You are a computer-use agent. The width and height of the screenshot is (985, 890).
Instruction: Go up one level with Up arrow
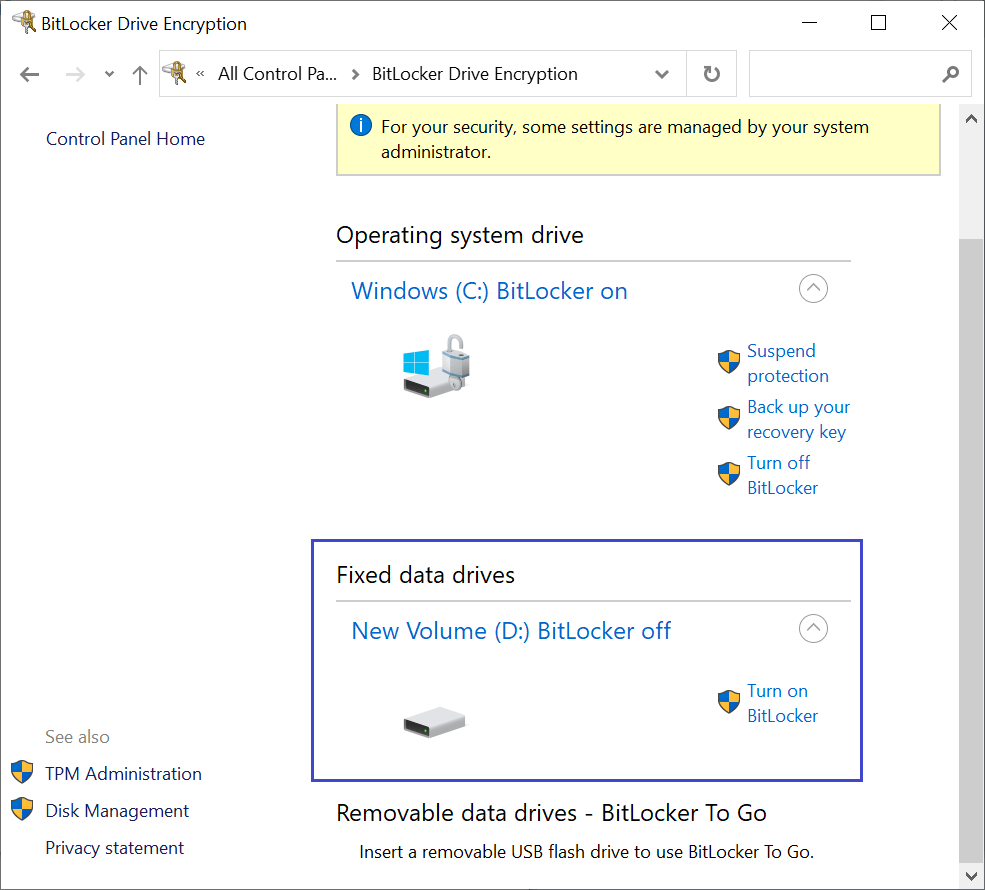[x=139, y=75]
